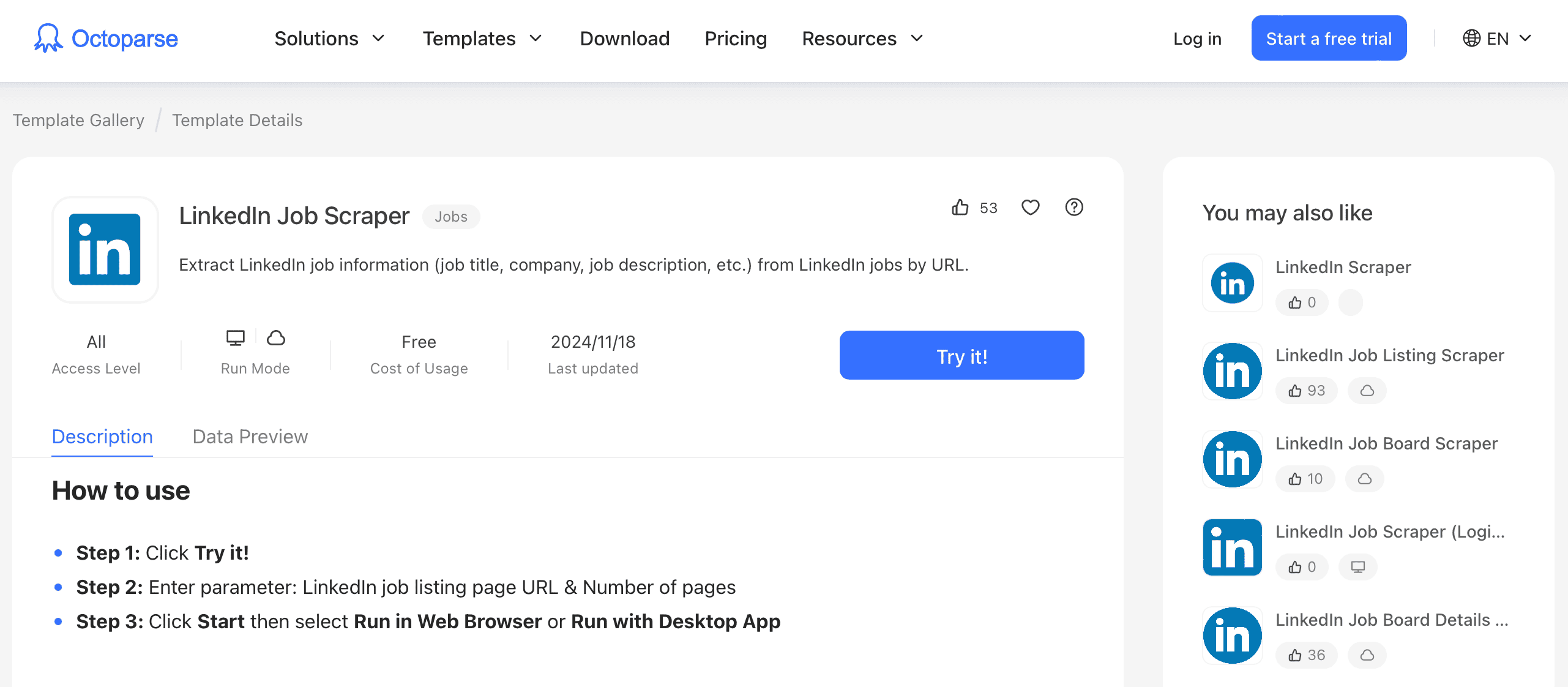Switch to the Data Preview tab
1568x687 pixels.
250,437
